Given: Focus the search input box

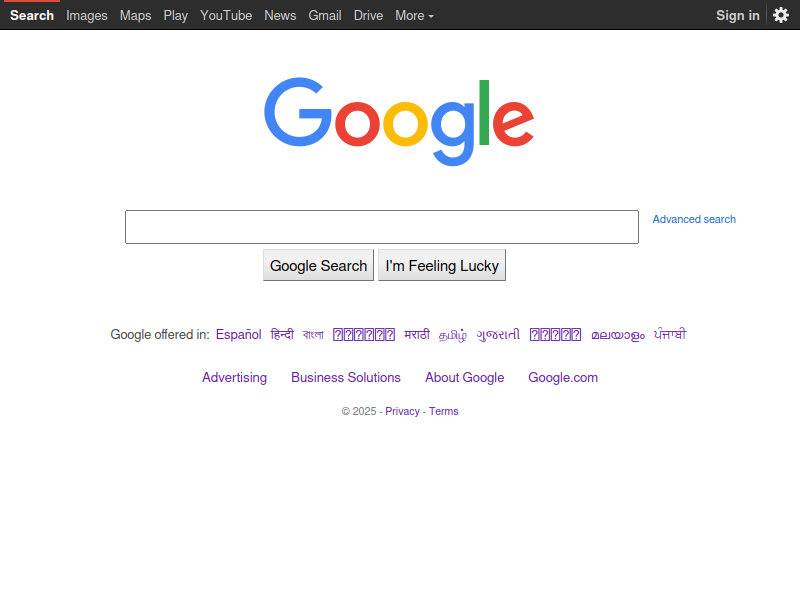Looking at the screenshot, I should pyautogui.click(x=382, y=227).
